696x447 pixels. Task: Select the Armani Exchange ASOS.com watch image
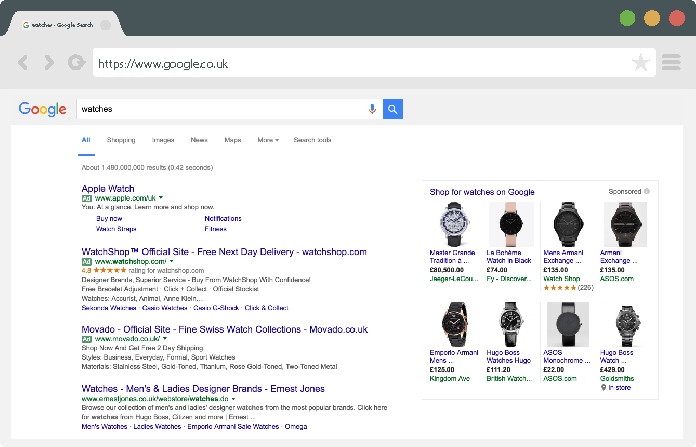point(625,225)
